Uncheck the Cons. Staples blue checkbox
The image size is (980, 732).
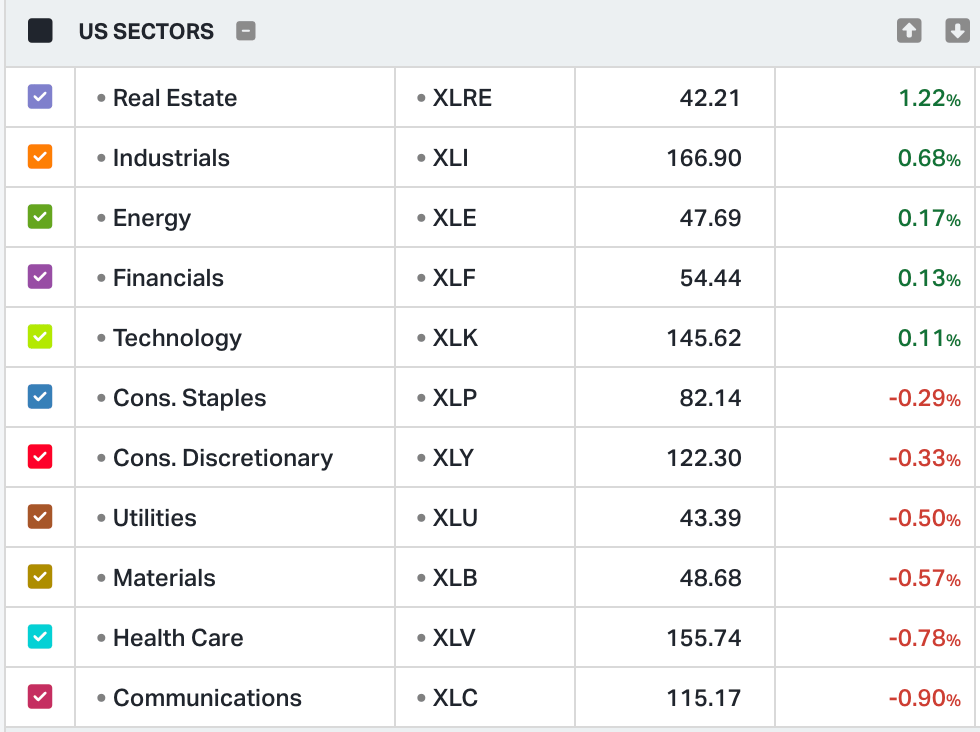click(x=40, y=397)
